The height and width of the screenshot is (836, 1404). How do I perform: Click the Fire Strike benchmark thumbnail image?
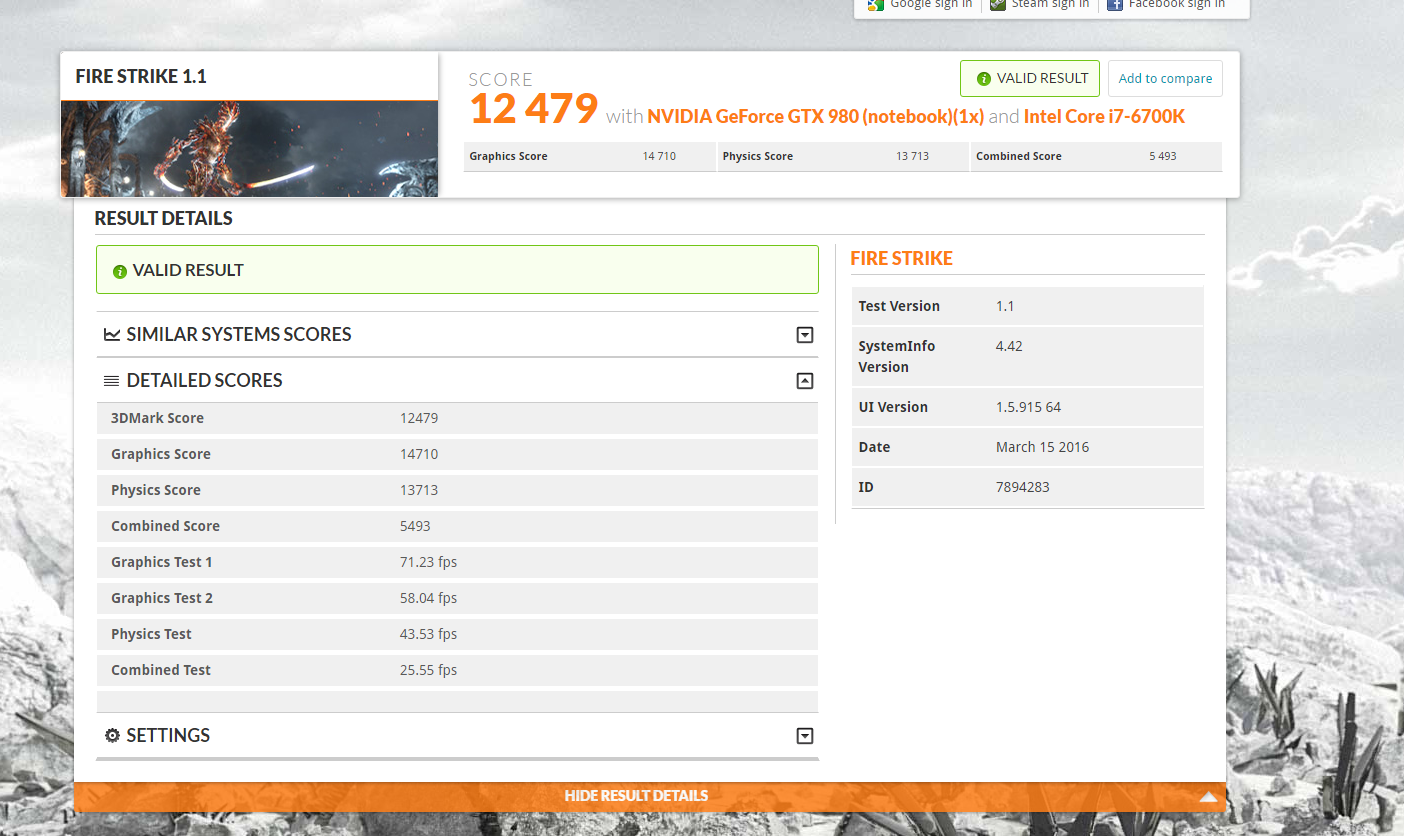click(249, 149)
